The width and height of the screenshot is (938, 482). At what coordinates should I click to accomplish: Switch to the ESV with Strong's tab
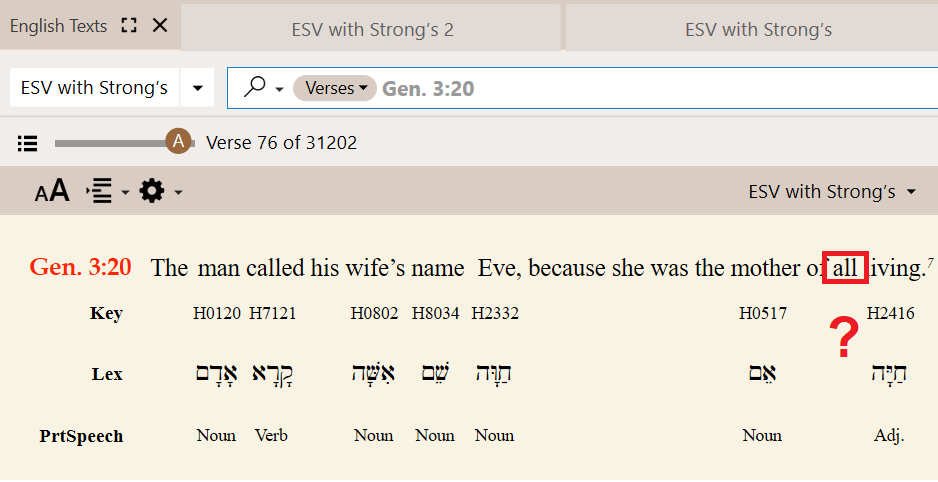tap(757, 29)
